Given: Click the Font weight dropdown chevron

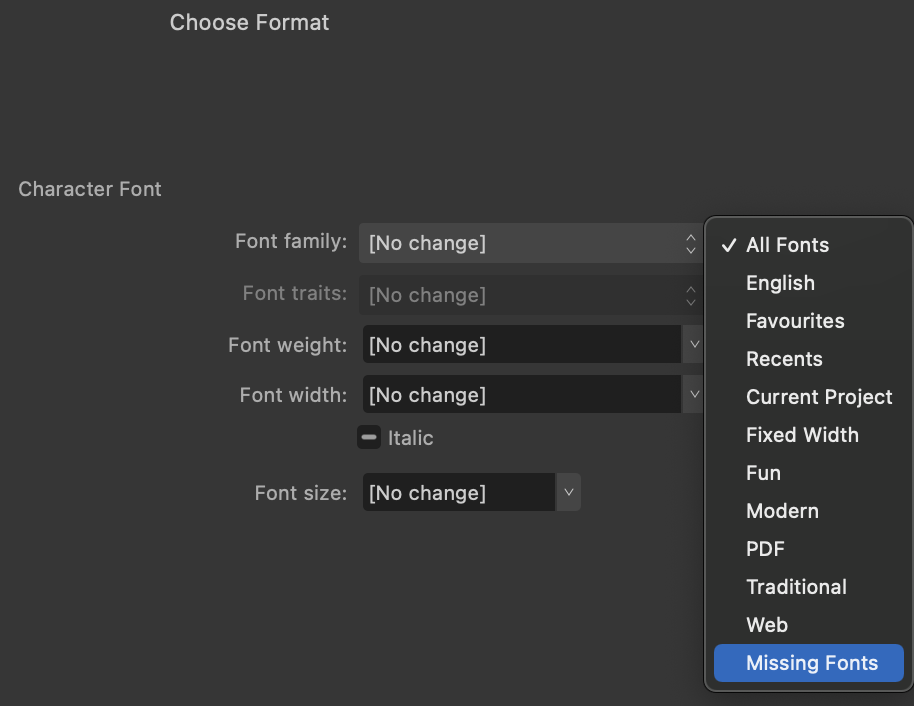Looking at the screenshot, I should click(694, 344).
